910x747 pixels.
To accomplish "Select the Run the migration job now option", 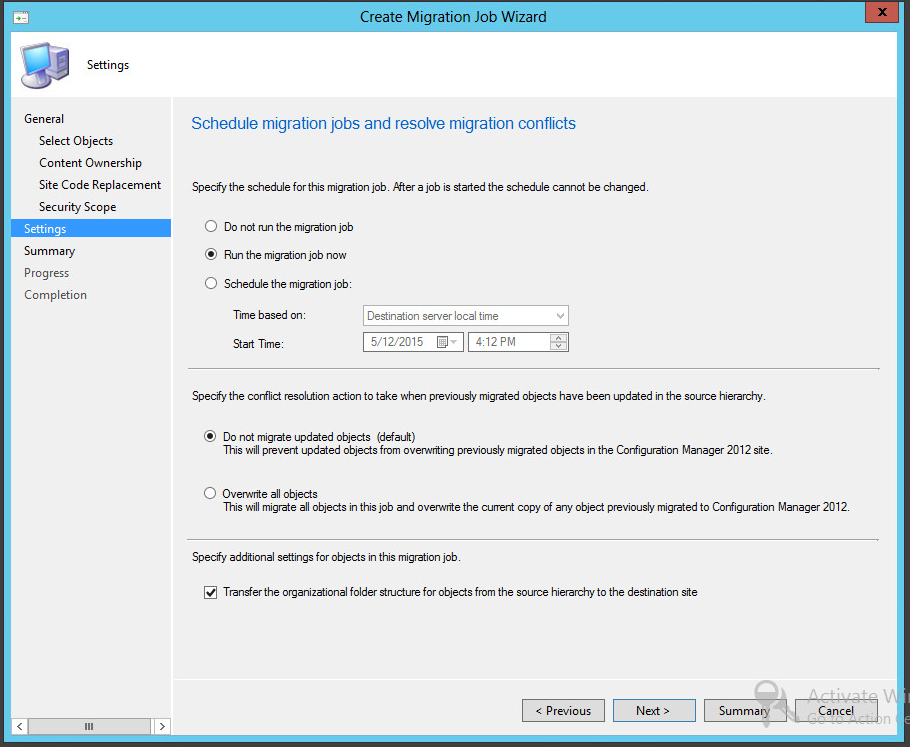I will [211, 254].
